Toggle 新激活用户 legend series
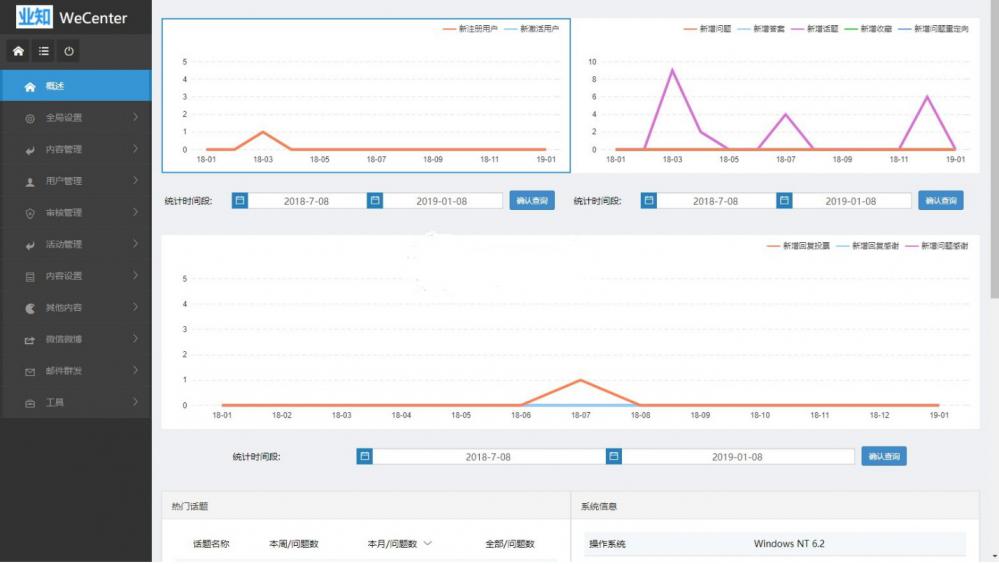This screenshot has width=999, height=564. click(531, 29)
